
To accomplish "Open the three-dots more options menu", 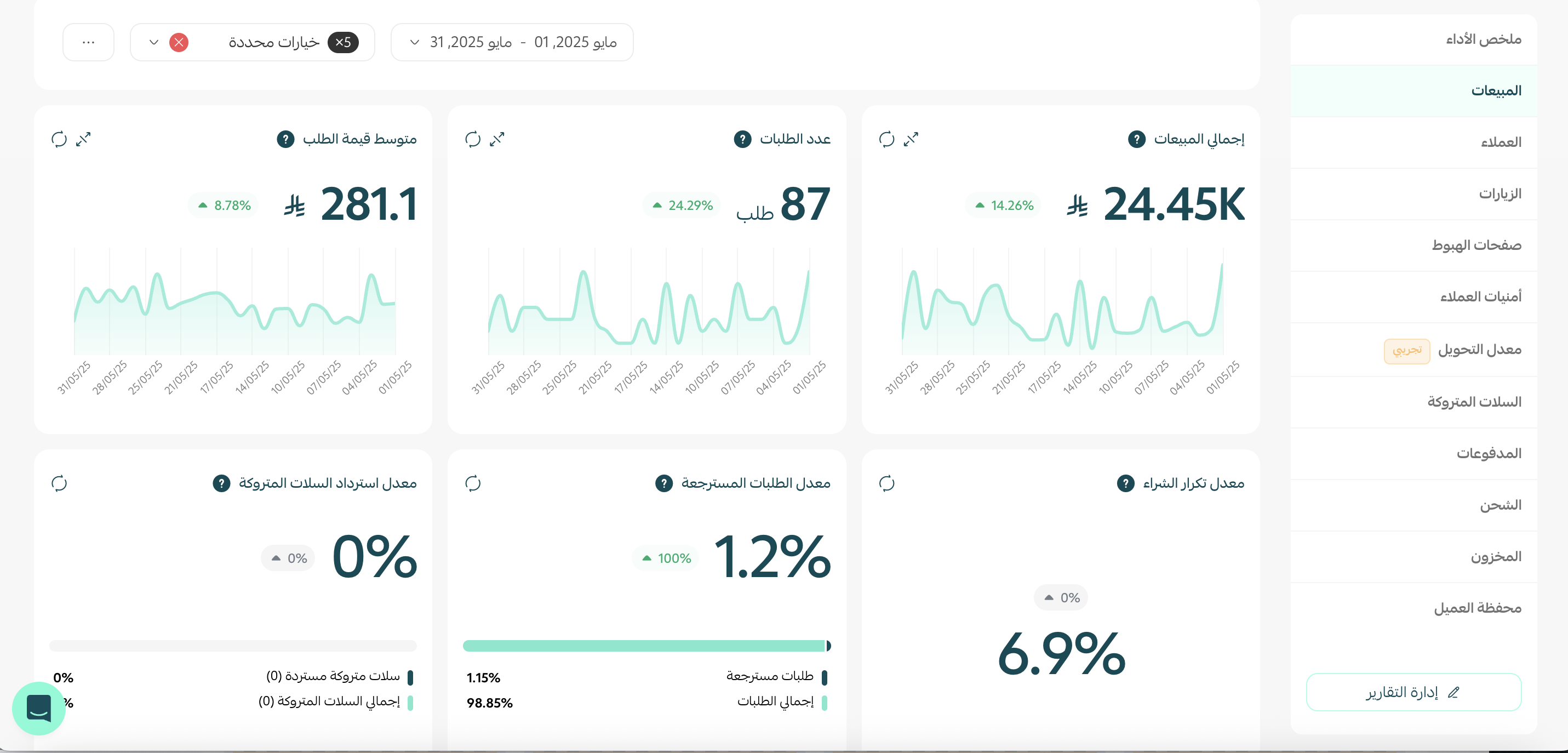I will tap(88, 42).
